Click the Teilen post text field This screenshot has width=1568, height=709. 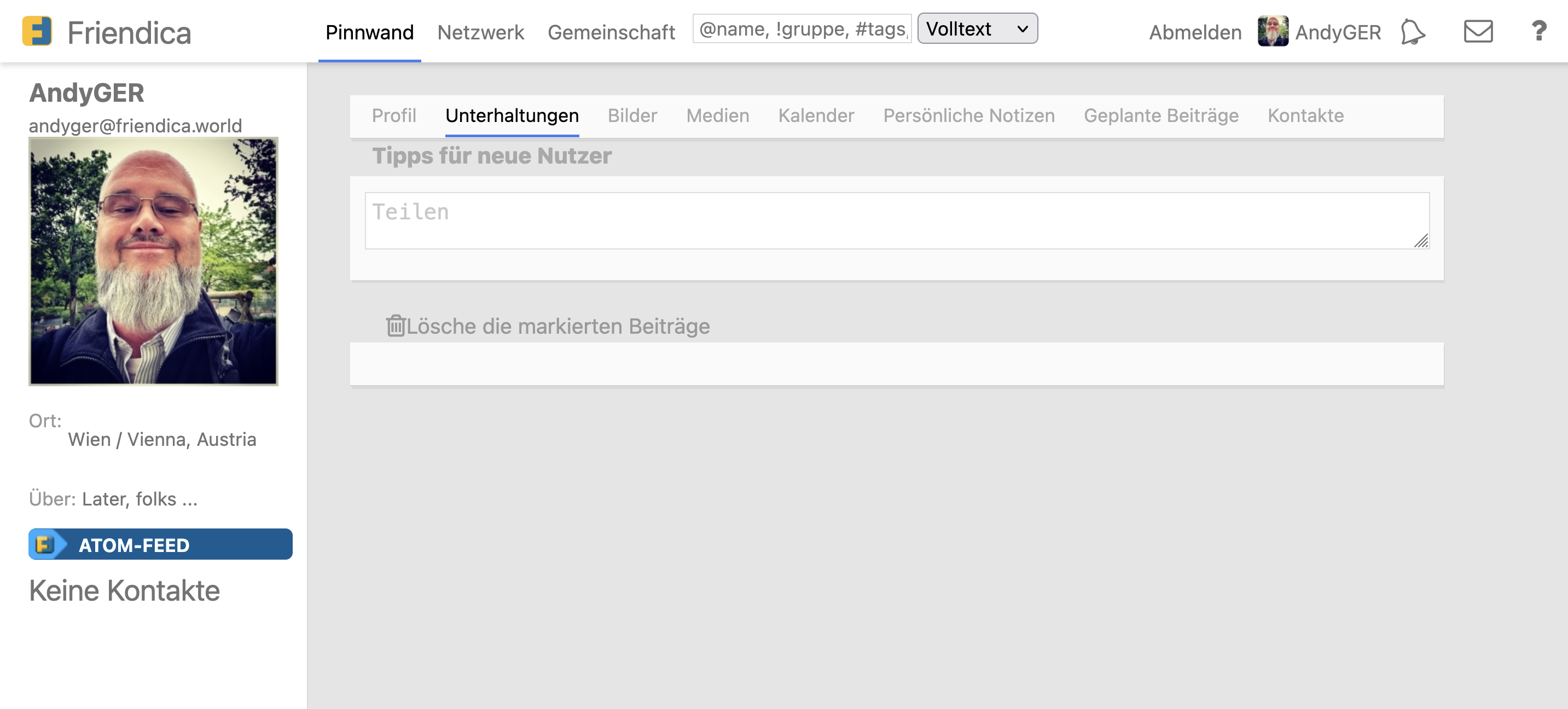tap(896, 220)
